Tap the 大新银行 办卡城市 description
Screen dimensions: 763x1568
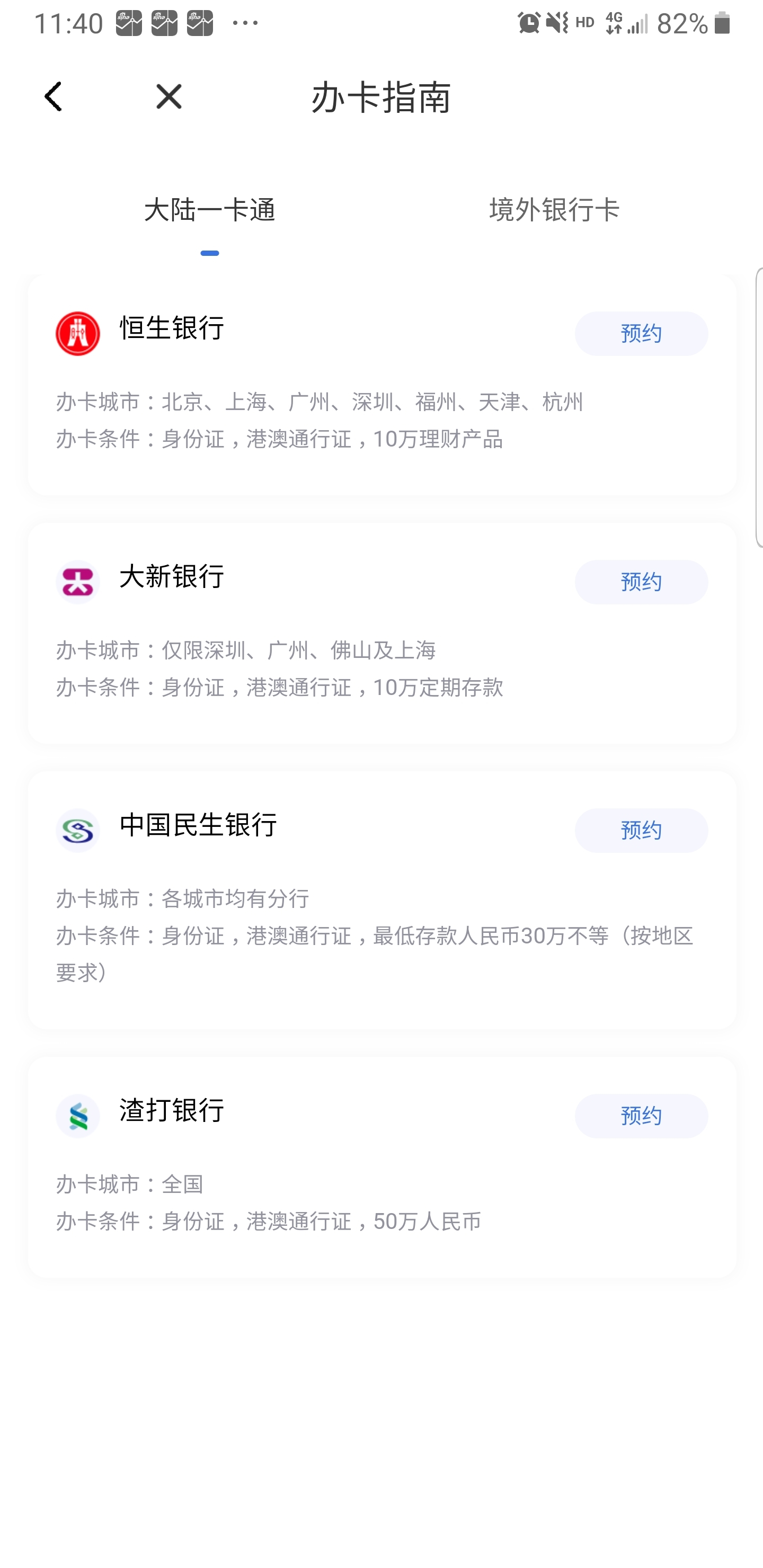tap(246, 650)
